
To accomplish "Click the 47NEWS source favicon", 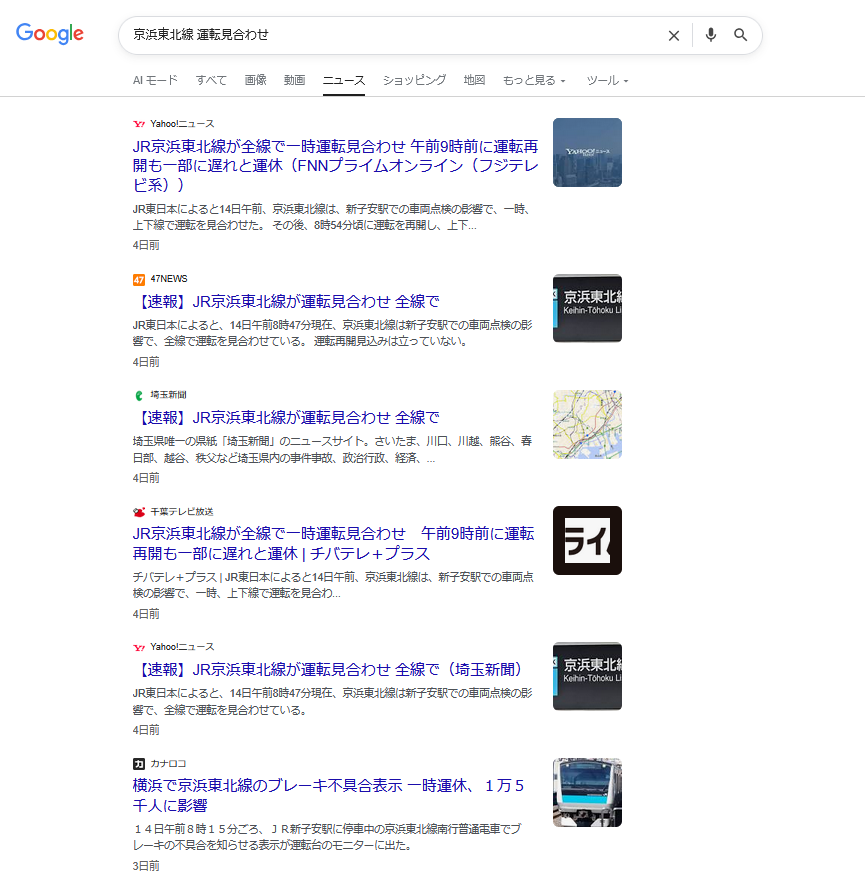I will point(139,279).
